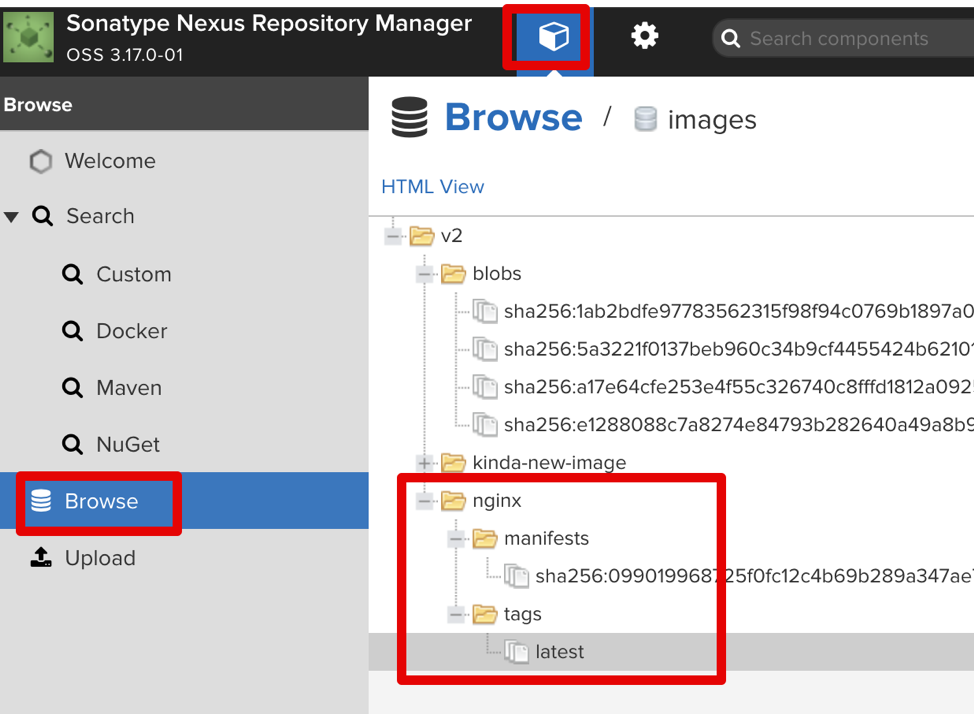Collapse the nginx folder
This screenshot has height=714, width=974.
[x=424, y=501]
